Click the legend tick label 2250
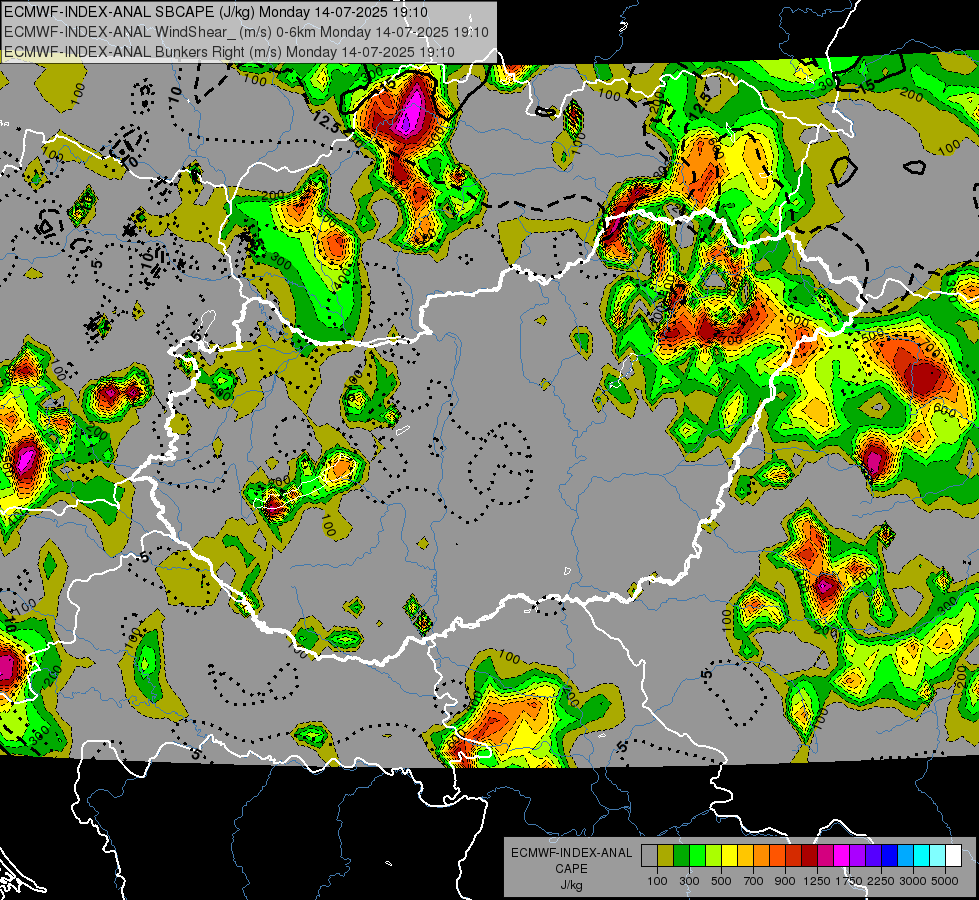 pyautogui.click(x=881, y=881)
